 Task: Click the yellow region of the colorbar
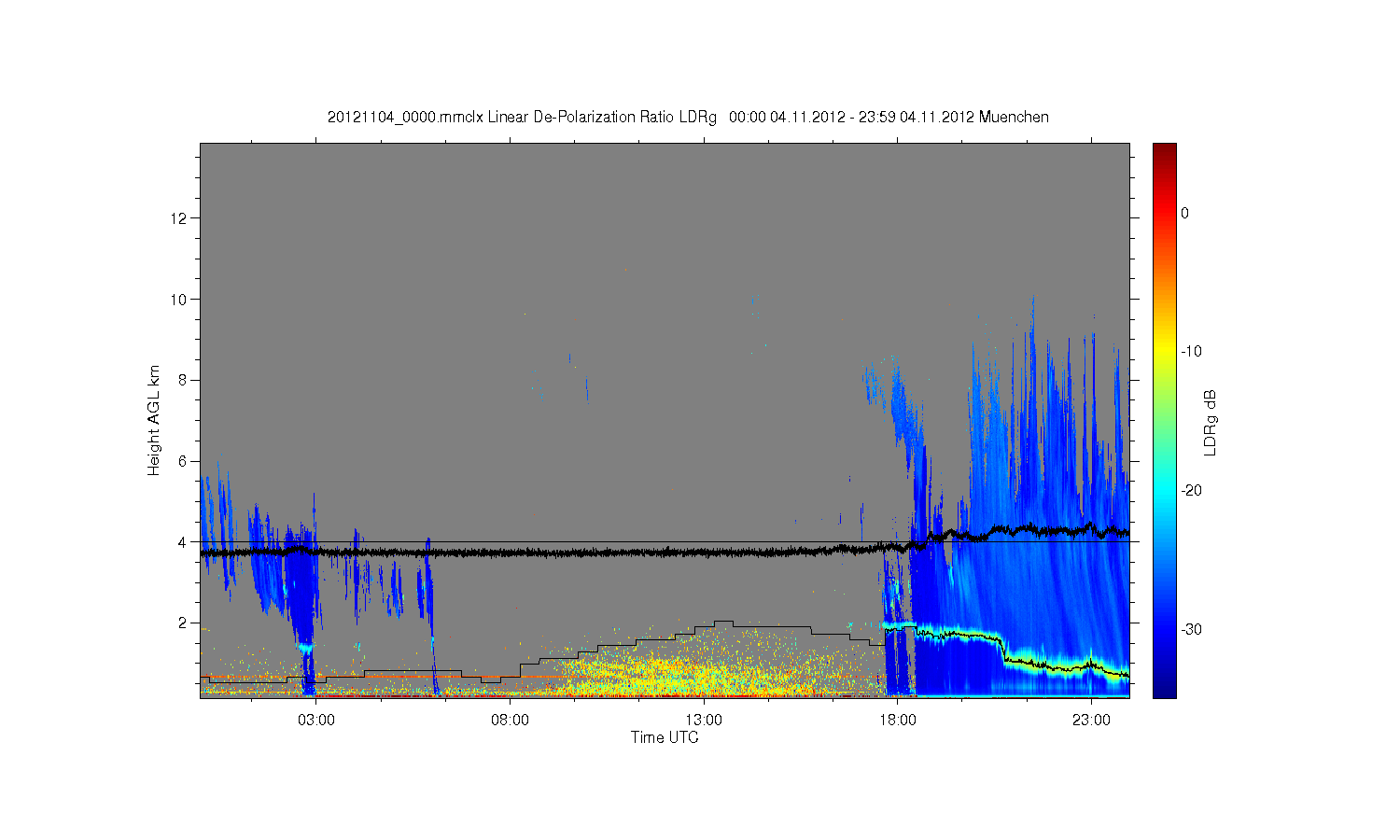tap(1165, 352)
